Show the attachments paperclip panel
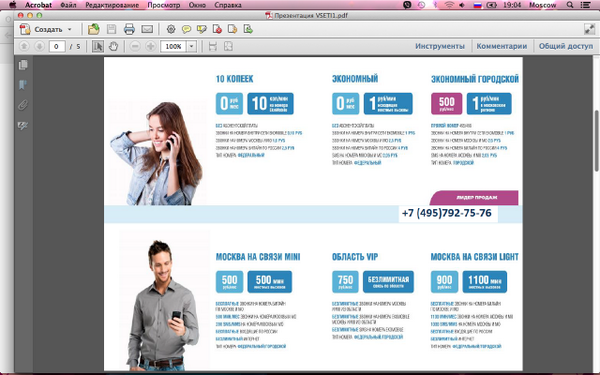 tap(23, 105)
